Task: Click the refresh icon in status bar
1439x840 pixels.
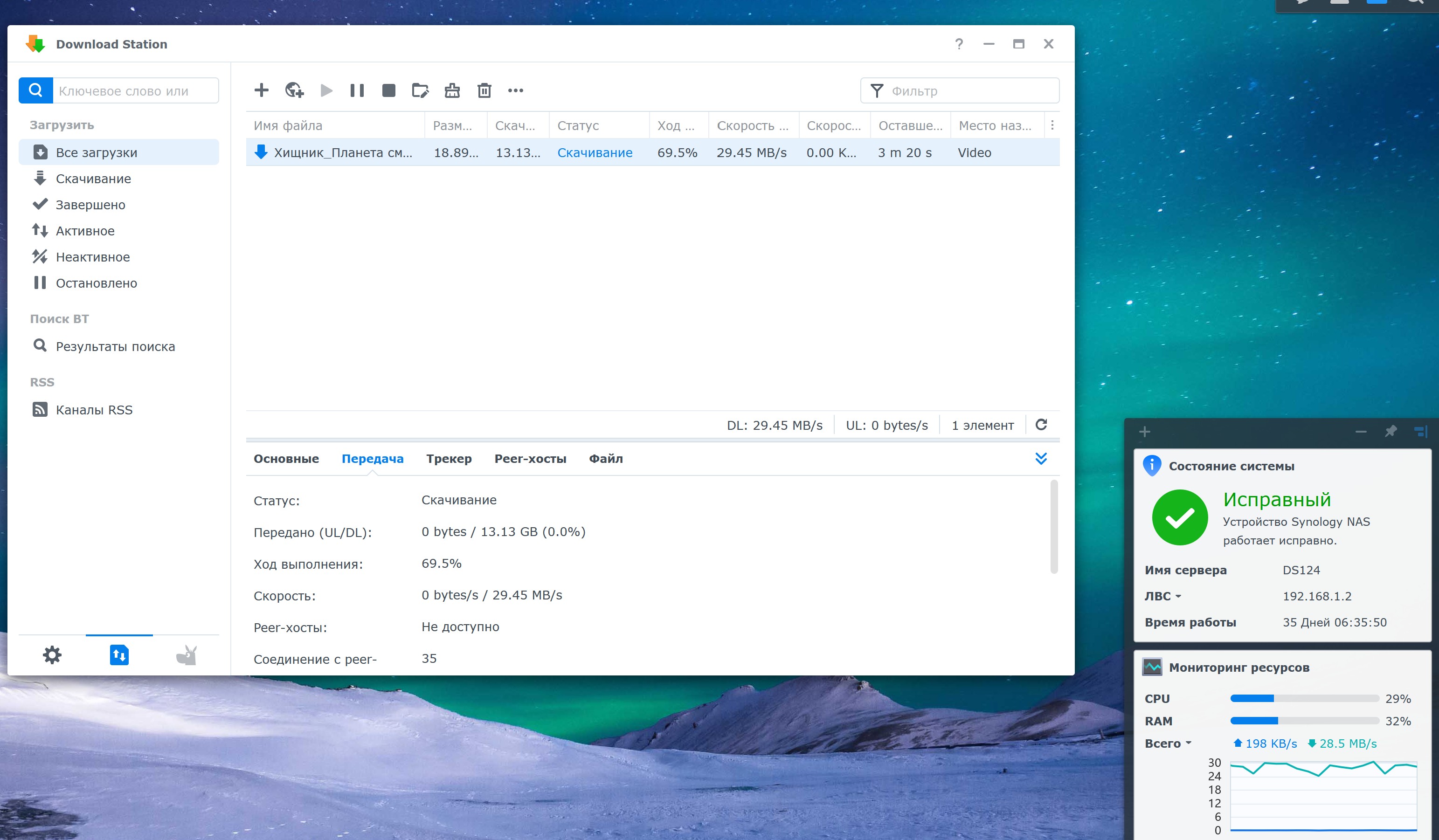Action: pyautogui.click(x=1041, y=425)
